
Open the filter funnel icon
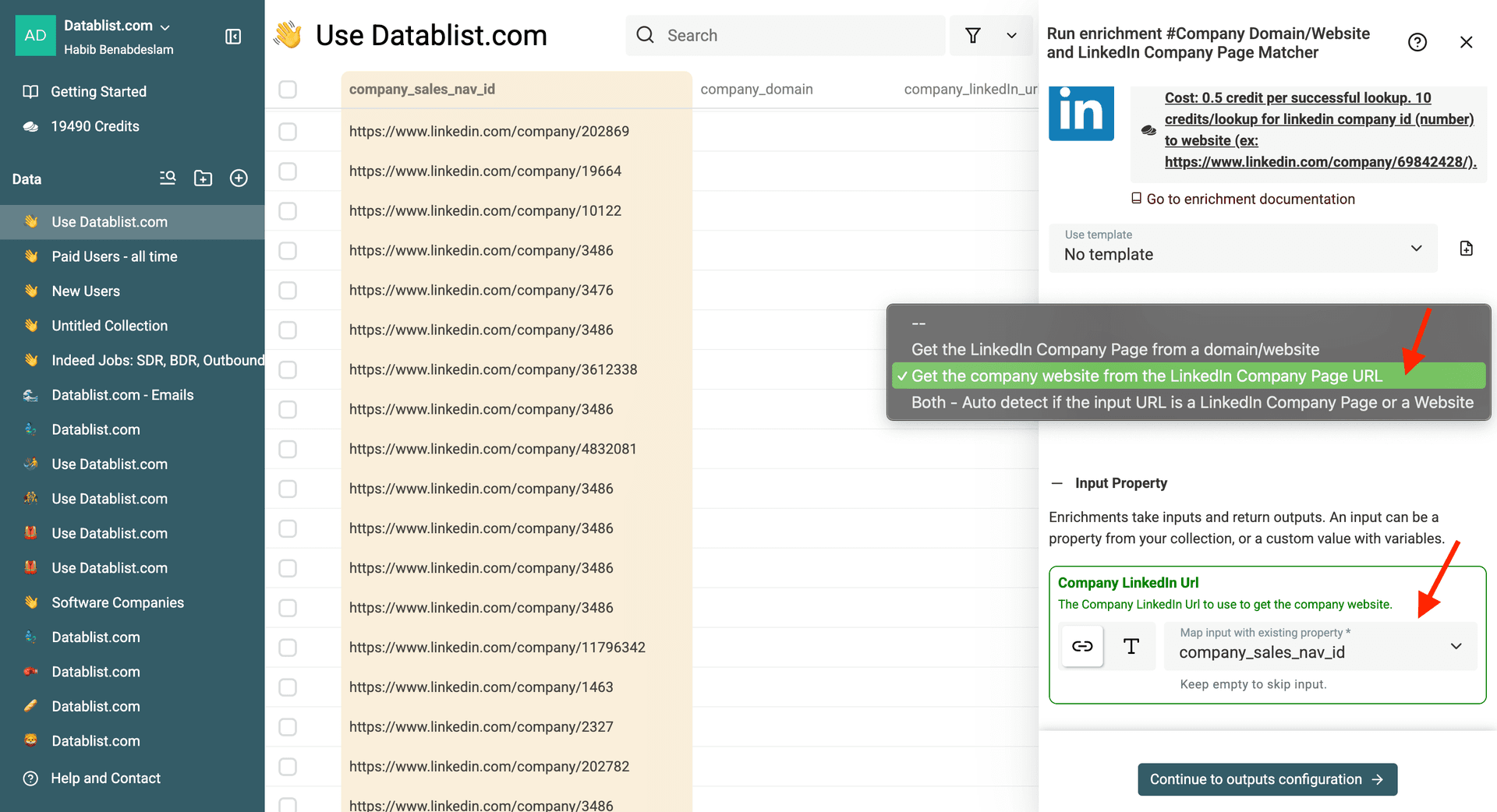point(972,35)
